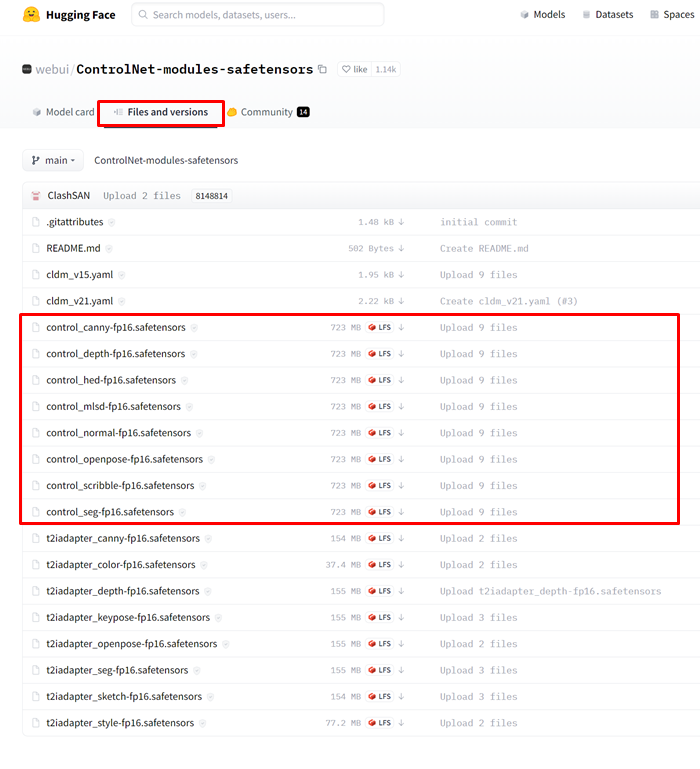Image resolution: width=700 pixels, height=769 pixels.
Task: Download control_mlsd-fp16.safetensors via arrow icon
Action: (401, 407)
